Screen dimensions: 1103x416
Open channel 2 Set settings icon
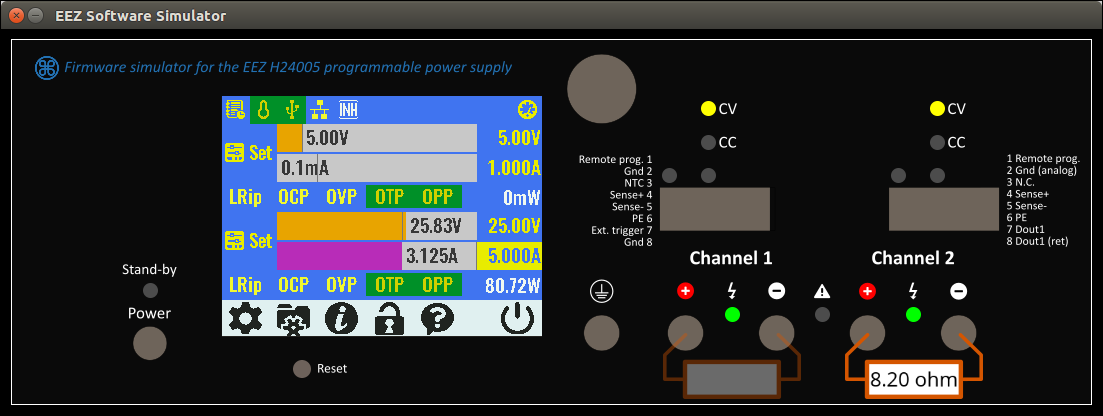coord(234,241)
